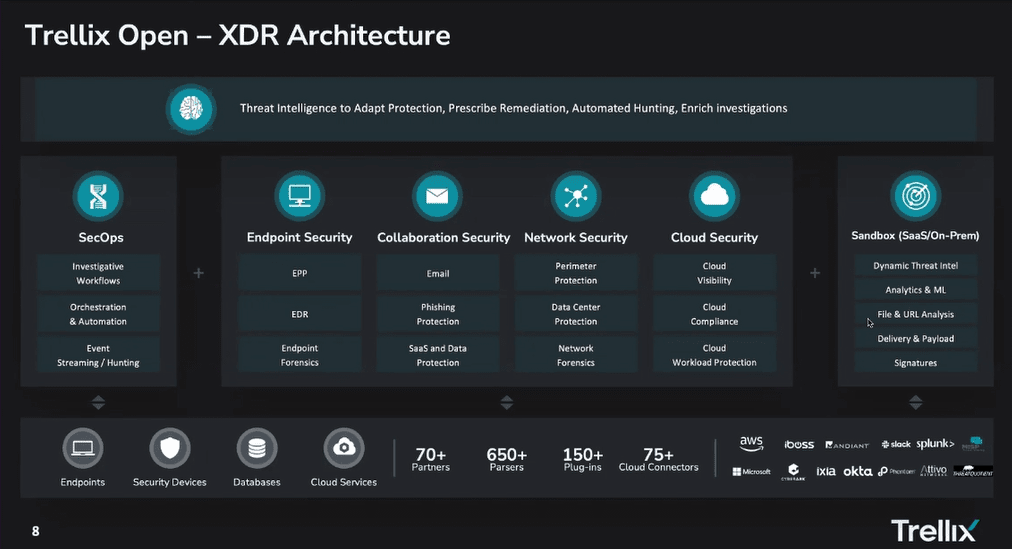Click the Attivo Networks logo
Viewport: 1012px width, 549px height.
pos(933,470)
